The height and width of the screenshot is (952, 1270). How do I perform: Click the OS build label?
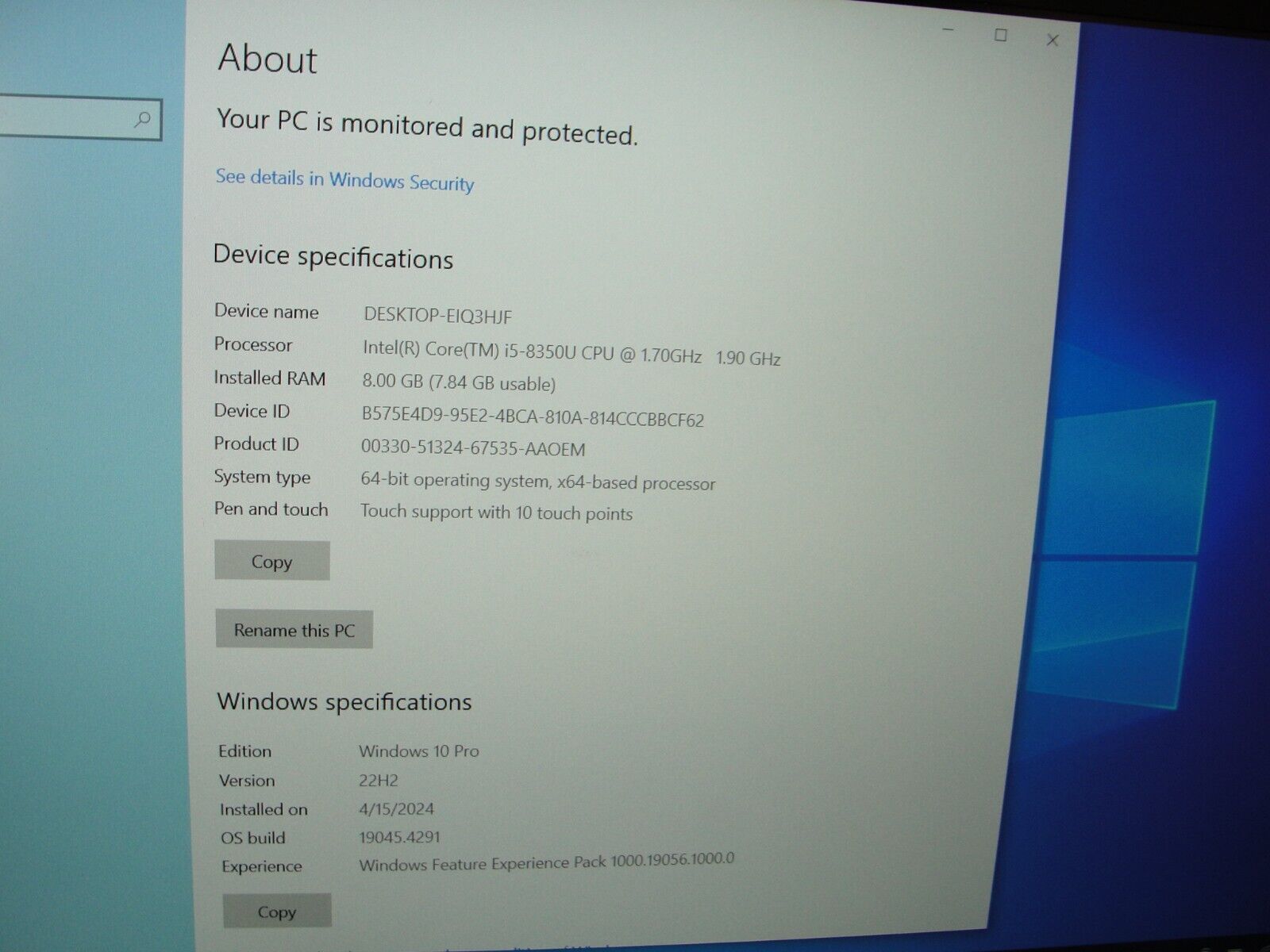tap(253, 838)
